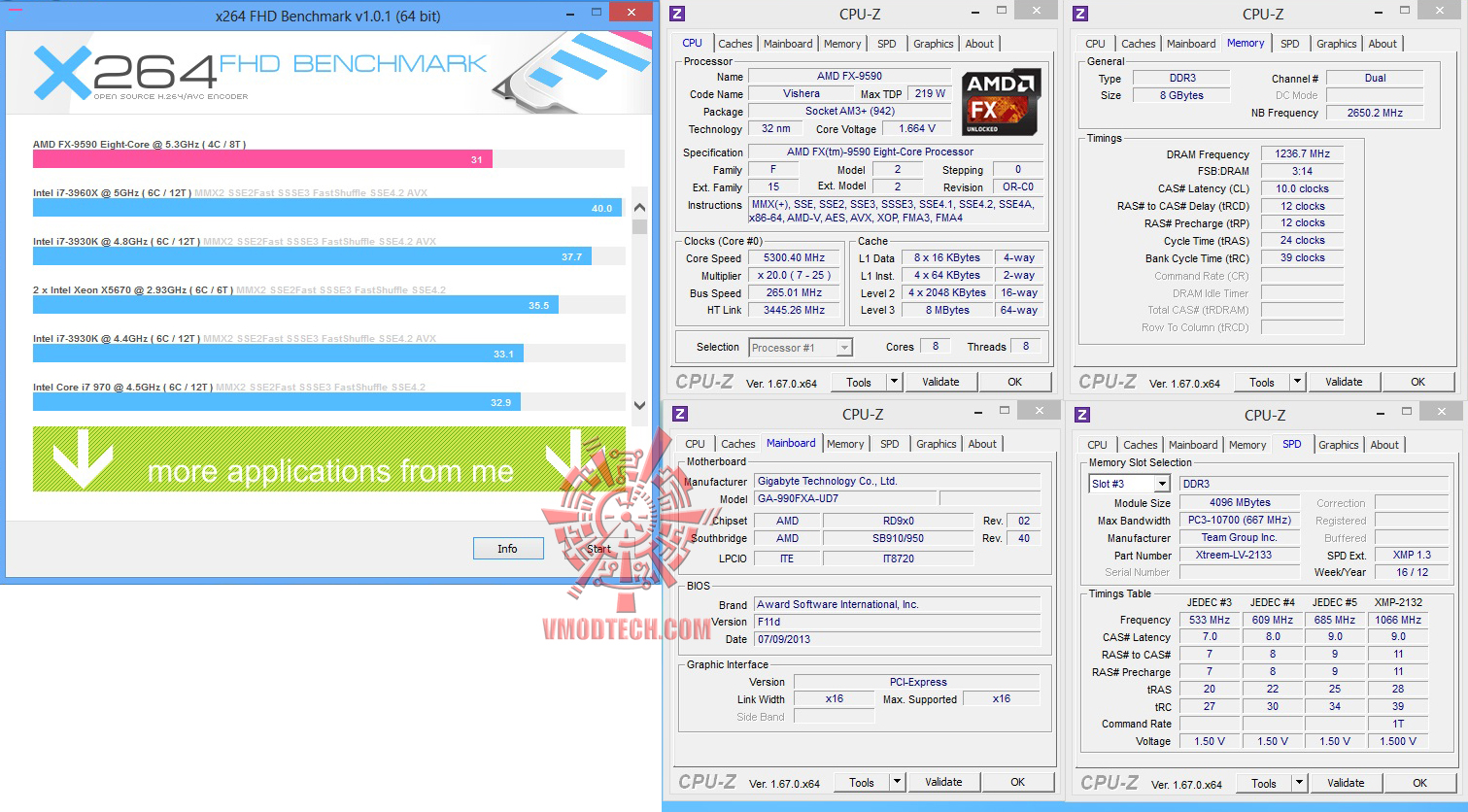
Task: Click the 'more applications from me' banner
Action: (x=329, y=458)
